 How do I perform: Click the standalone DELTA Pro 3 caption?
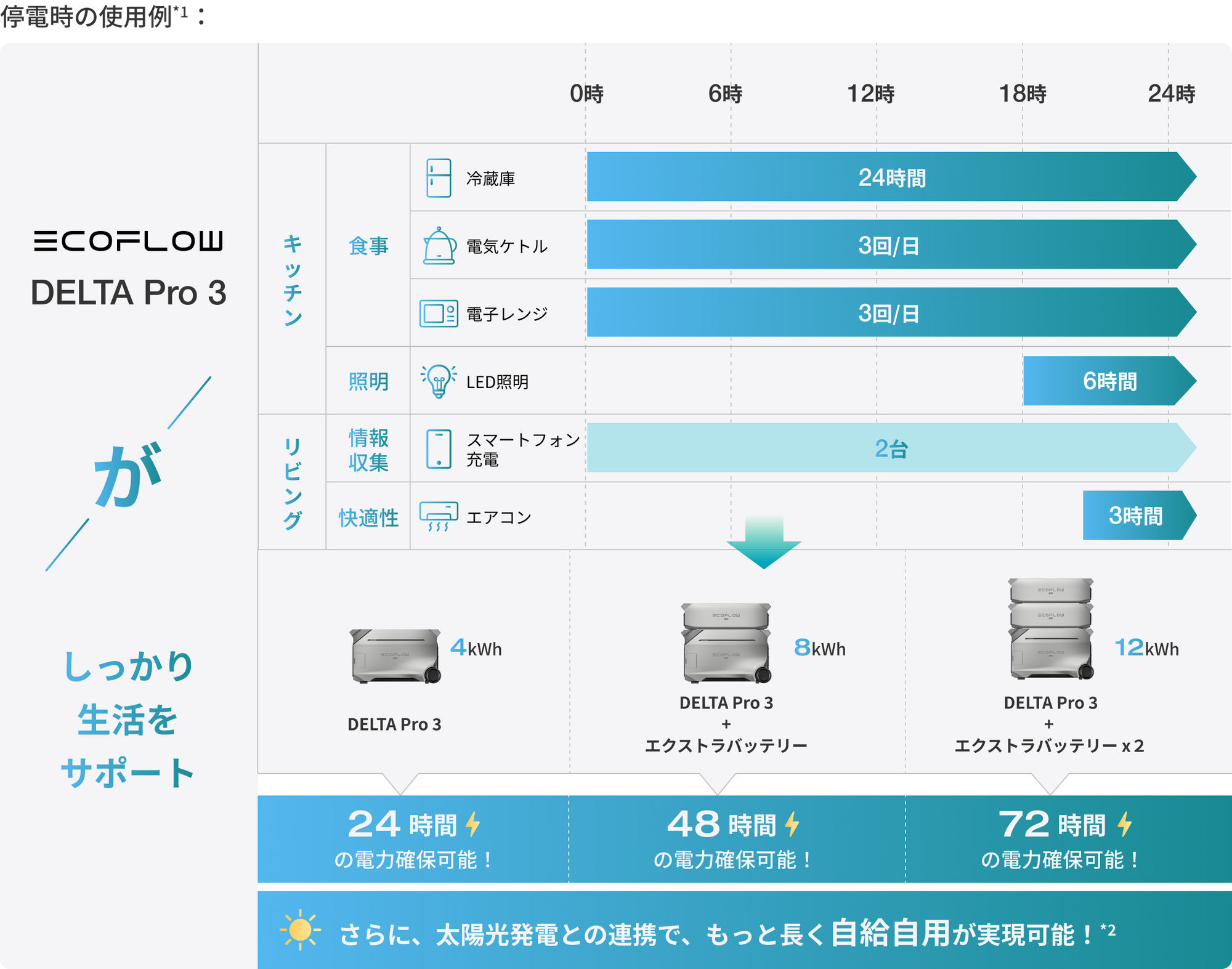(394, 724)
